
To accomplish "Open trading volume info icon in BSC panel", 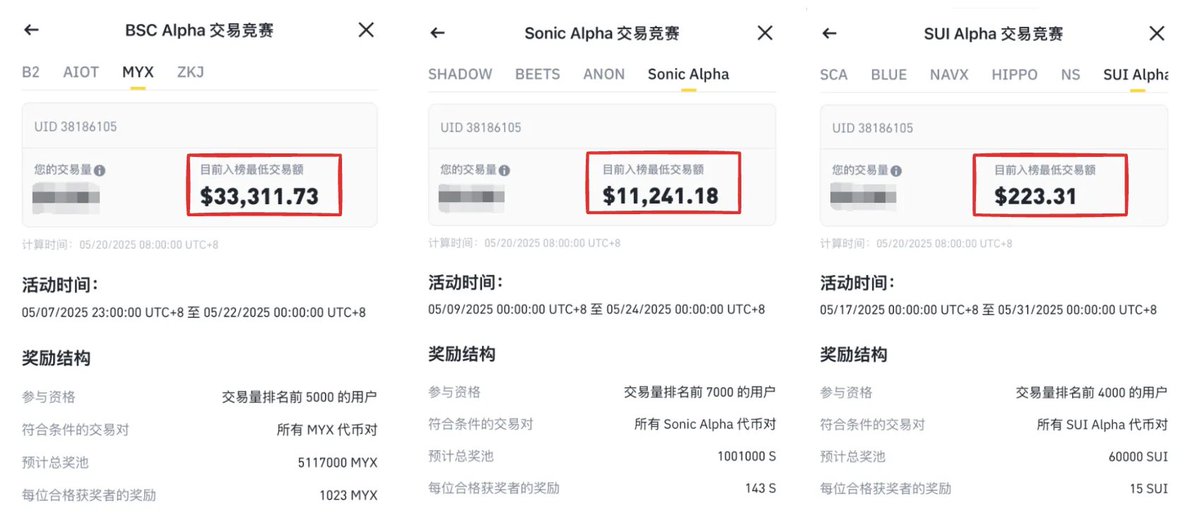I will tap(100, 171).
